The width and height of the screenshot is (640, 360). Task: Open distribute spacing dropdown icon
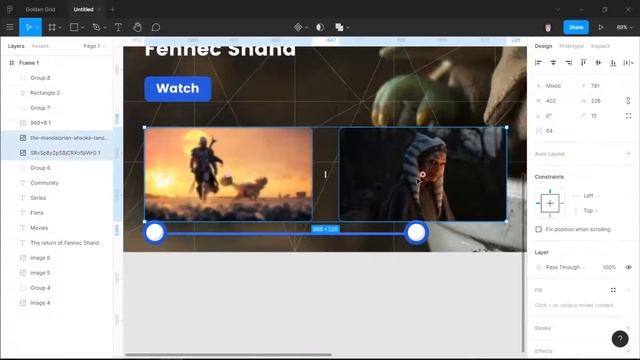point(628,62)
